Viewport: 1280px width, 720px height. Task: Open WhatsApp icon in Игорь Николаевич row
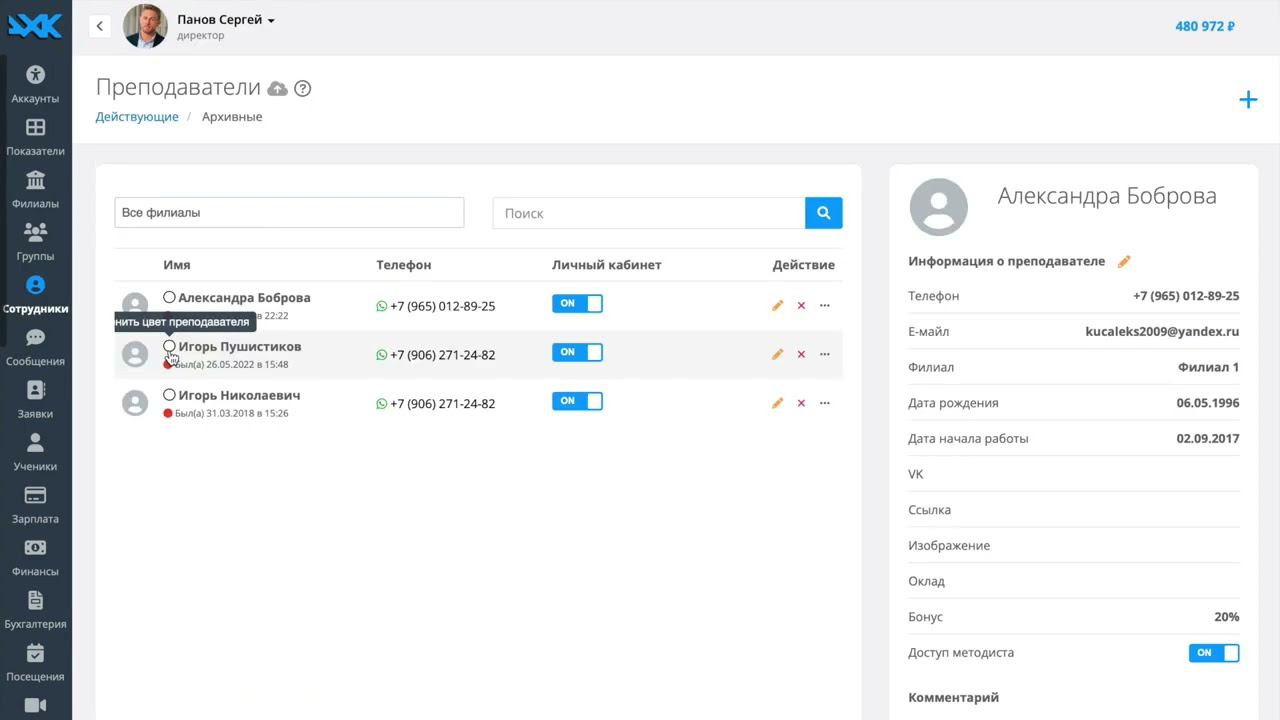(x=382, y=404)
